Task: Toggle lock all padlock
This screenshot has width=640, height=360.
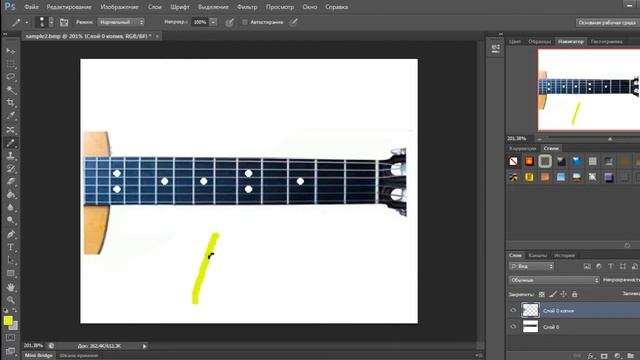Action: (x=574, y=294)
